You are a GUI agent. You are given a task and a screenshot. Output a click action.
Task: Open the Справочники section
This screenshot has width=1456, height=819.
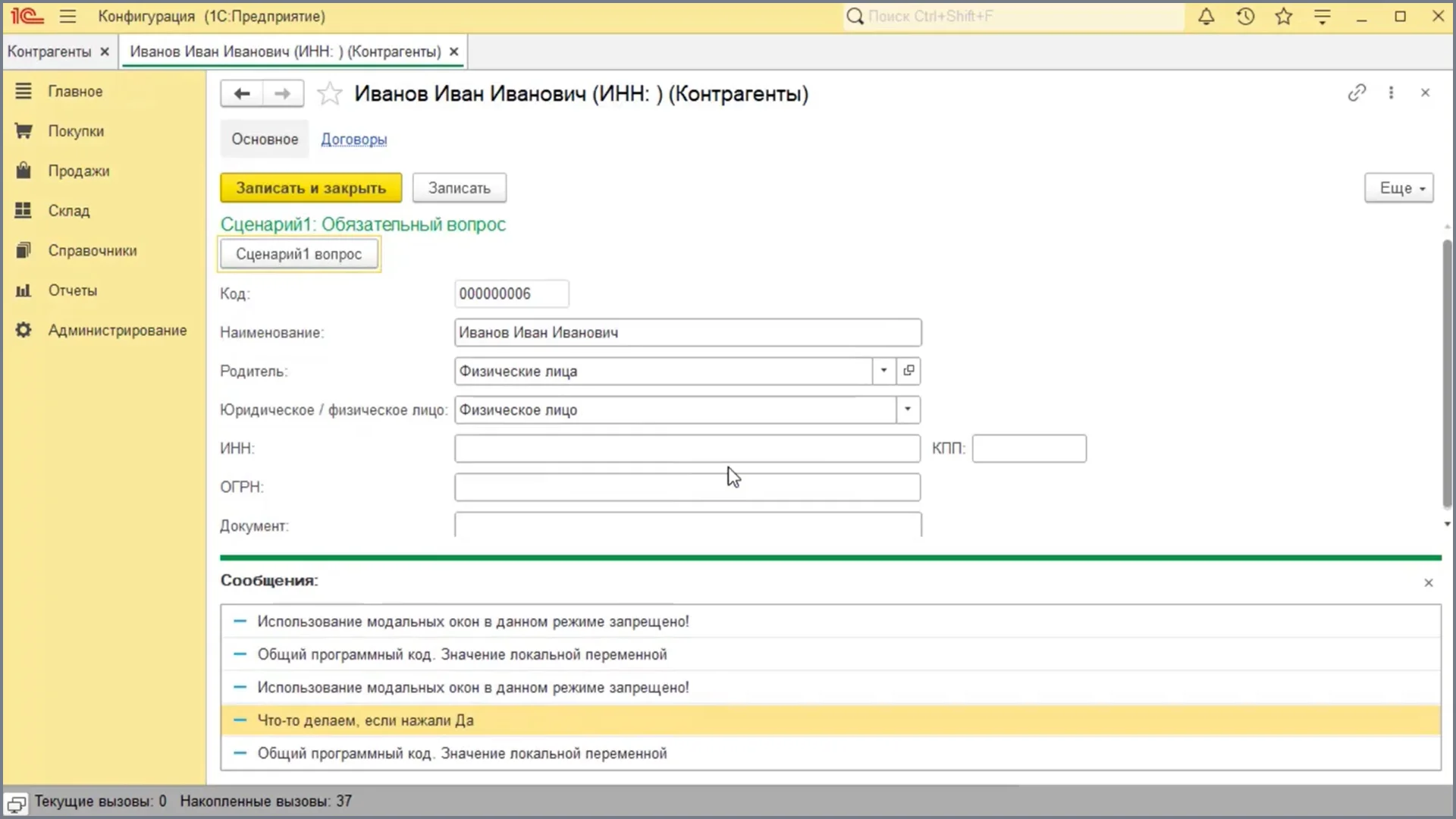[93, 250]
